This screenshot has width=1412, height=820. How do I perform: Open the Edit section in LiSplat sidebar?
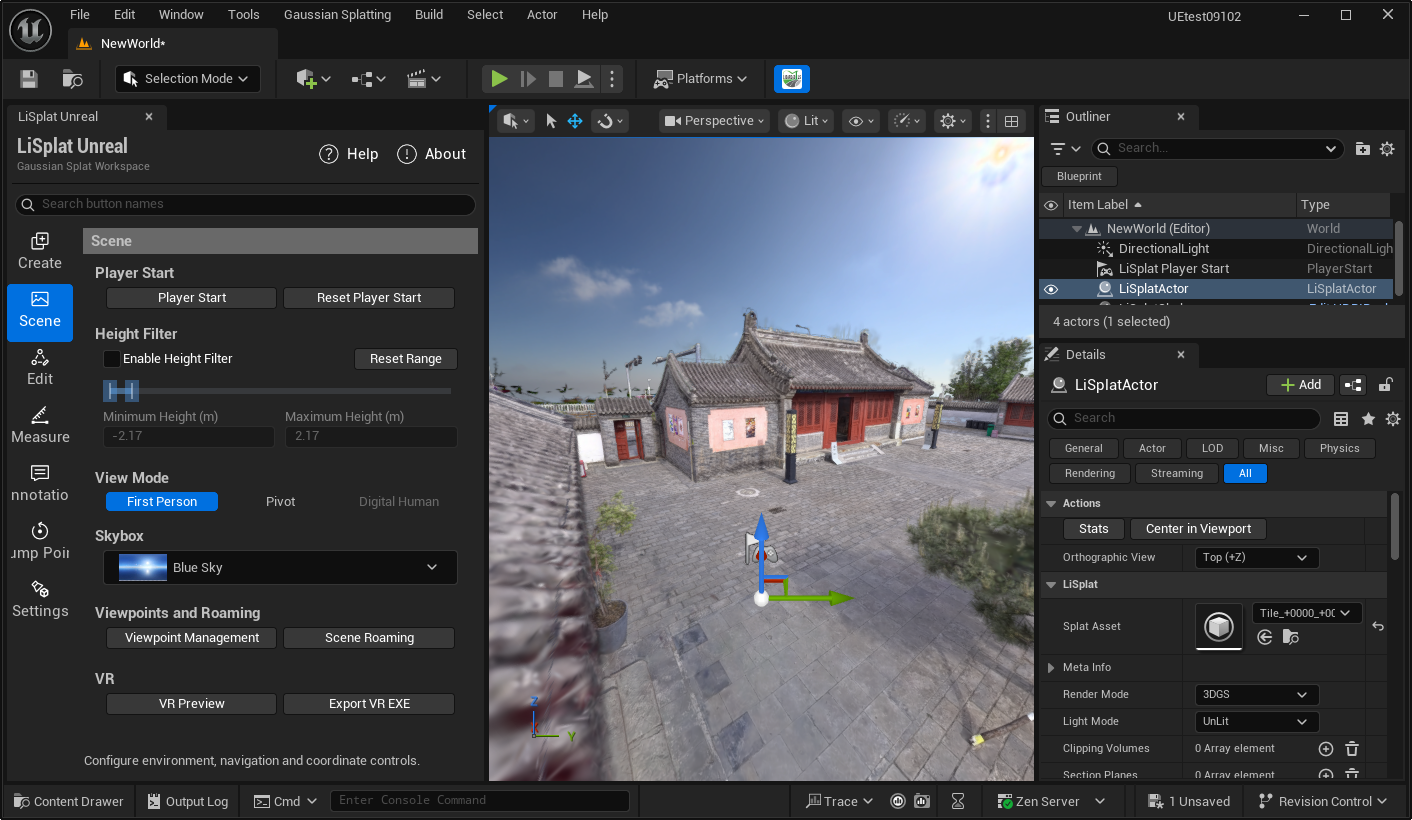40,367
